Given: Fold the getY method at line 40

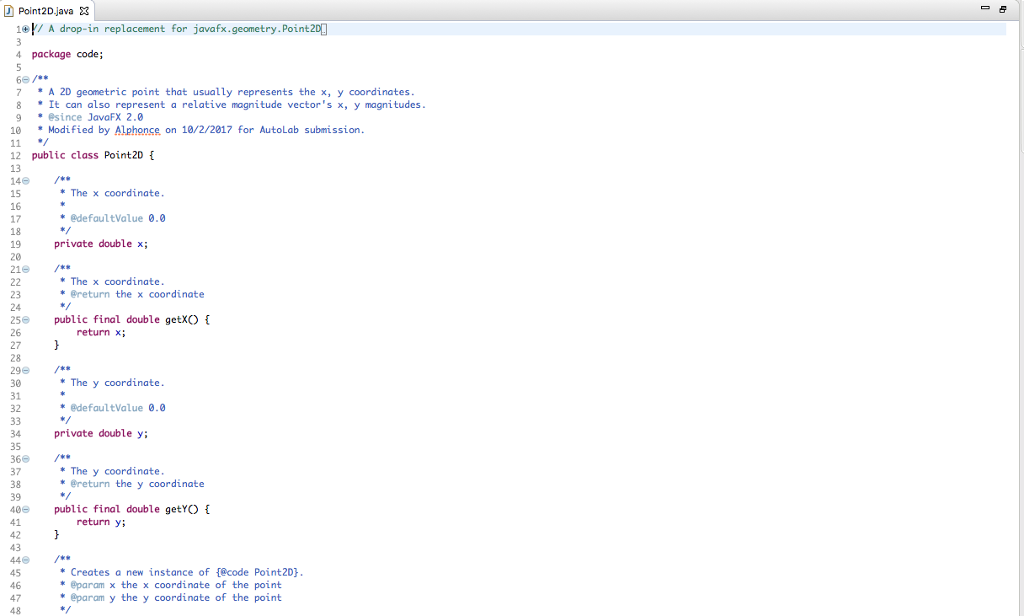Looking at the screenshot, I should tap(25, 508).
